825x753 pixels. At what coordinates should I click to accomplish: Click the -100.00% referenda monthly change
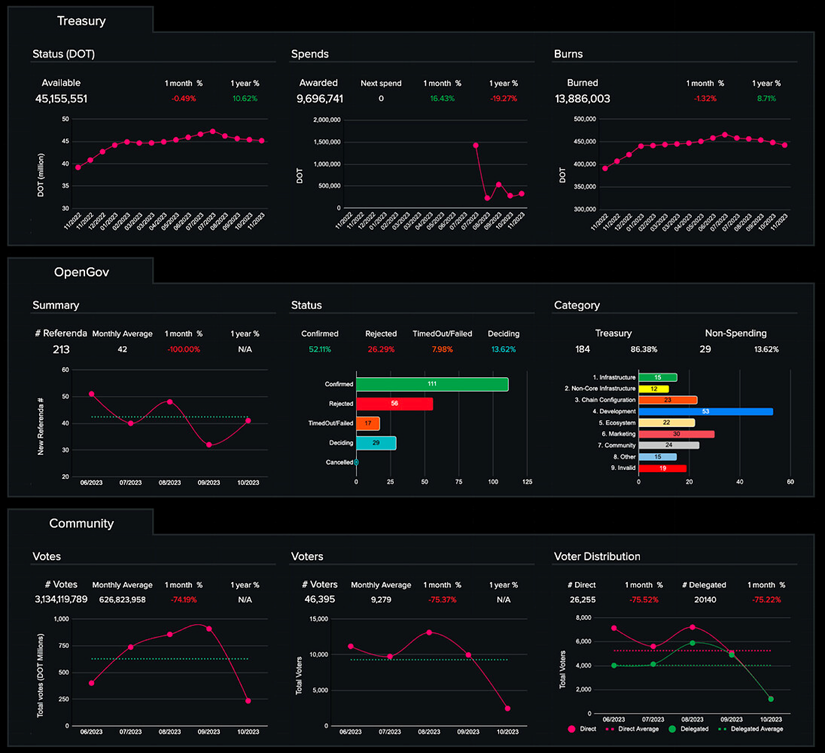[x=184, y=349]
